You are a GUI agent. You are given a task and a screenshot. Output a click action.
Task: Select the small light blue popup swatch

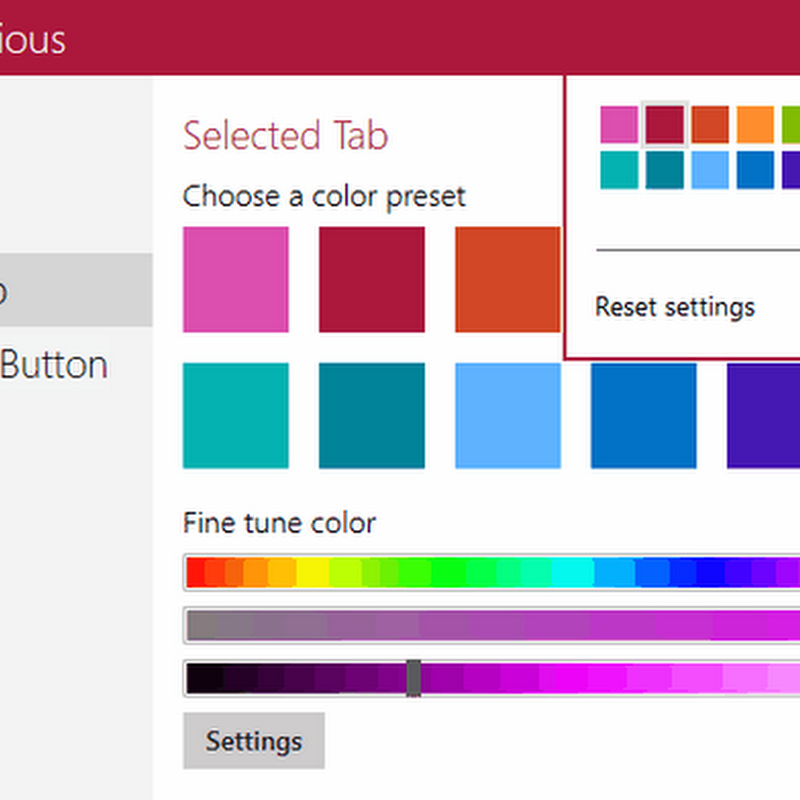pyautogui.click(x=710, y=170)
